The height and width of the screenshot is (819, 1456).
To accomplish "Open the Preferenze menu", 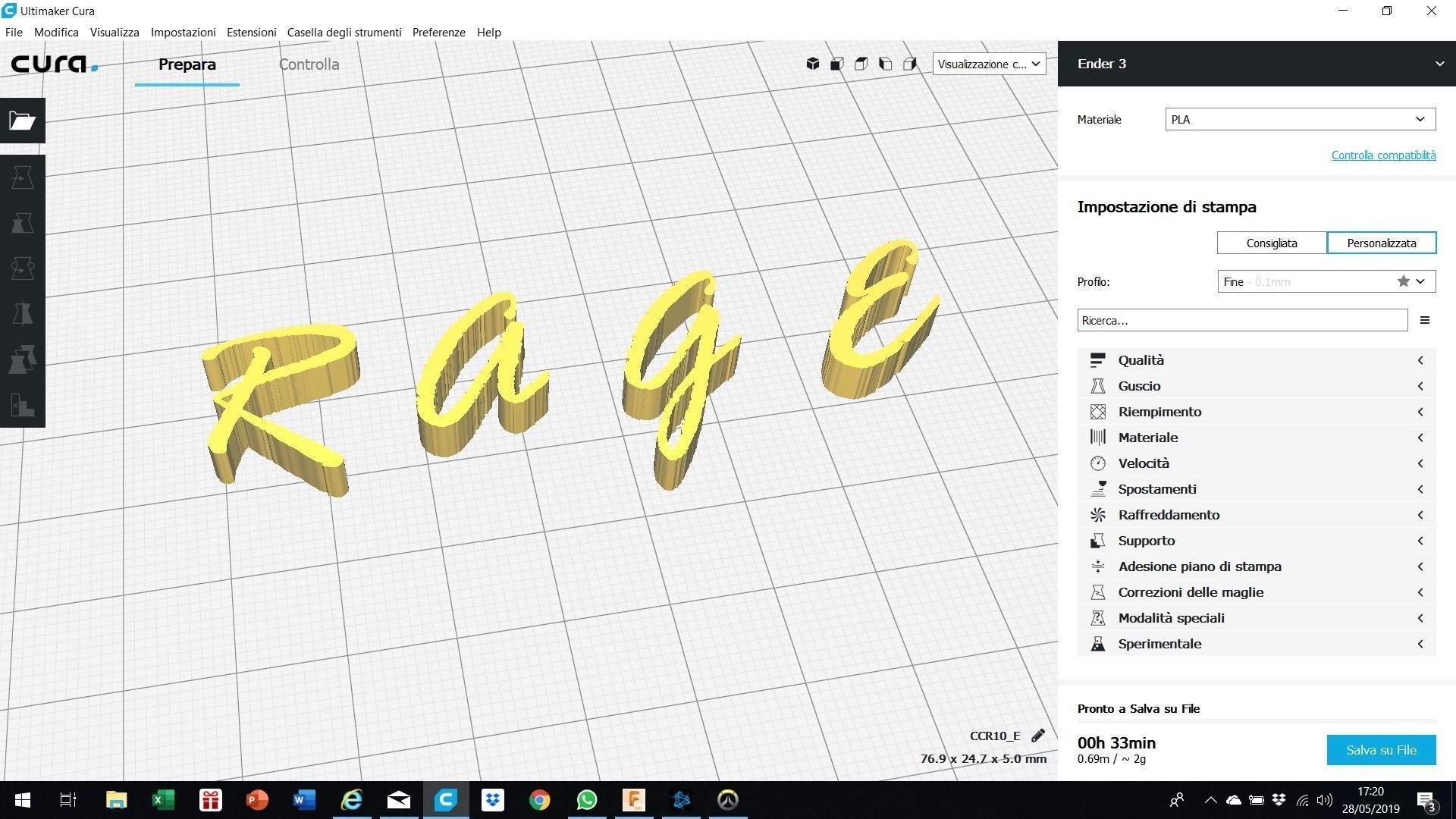I will tap(438, 32).
